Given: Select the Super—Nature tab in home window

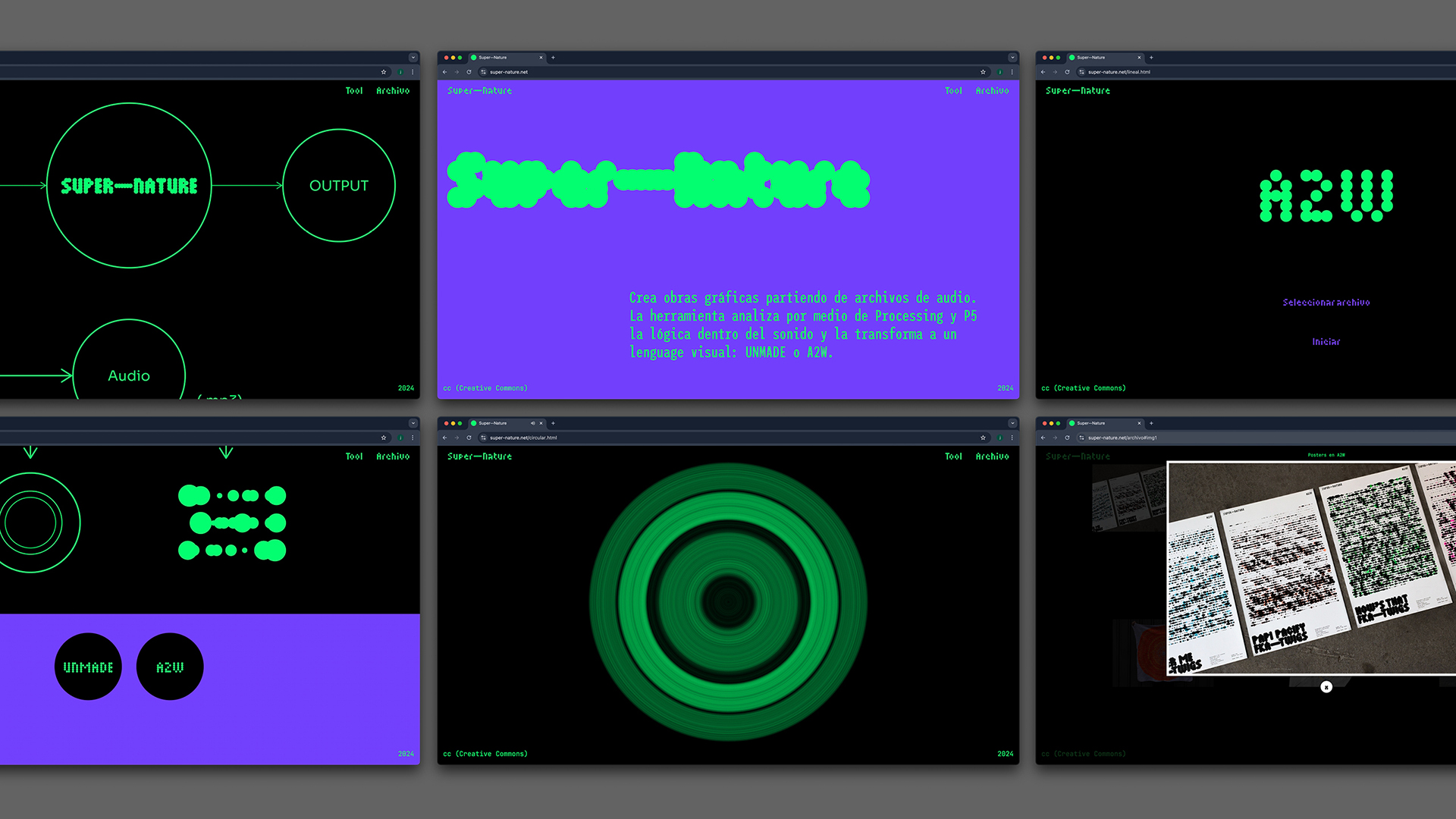Looking at the screenshot, I should click(507, 58).
